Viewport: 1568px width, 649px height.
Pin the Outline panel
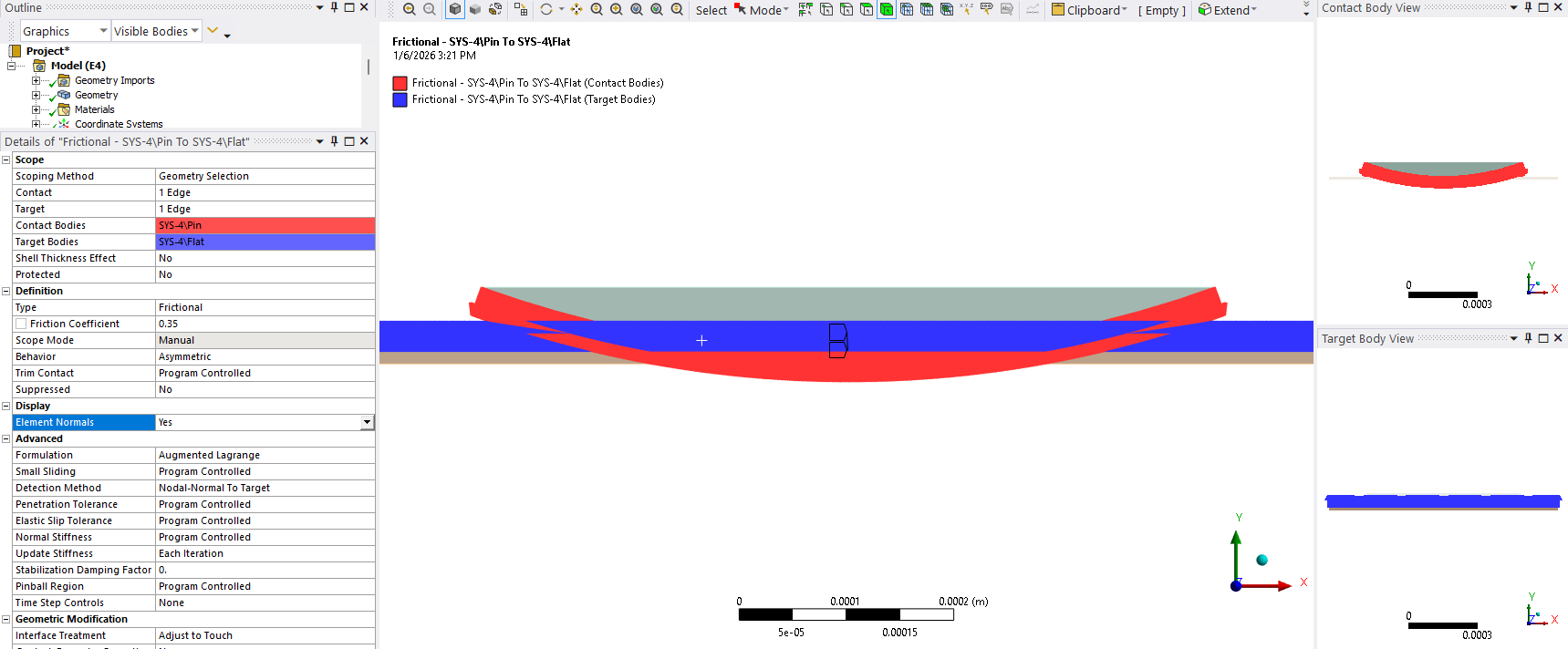(x=335, y=7)
